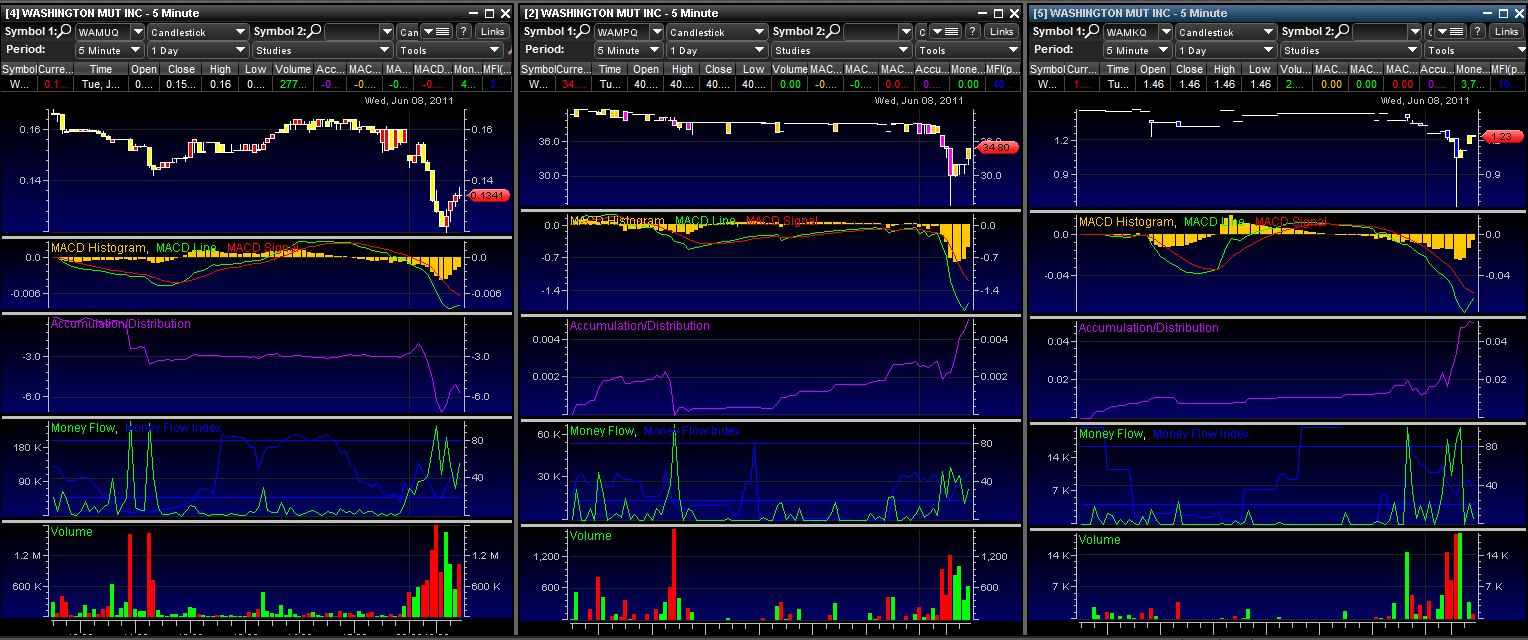The image size is (1528, 640).
Task: Click Symbol 1 search magnifier in window [2]
Action: click(583, 31)
